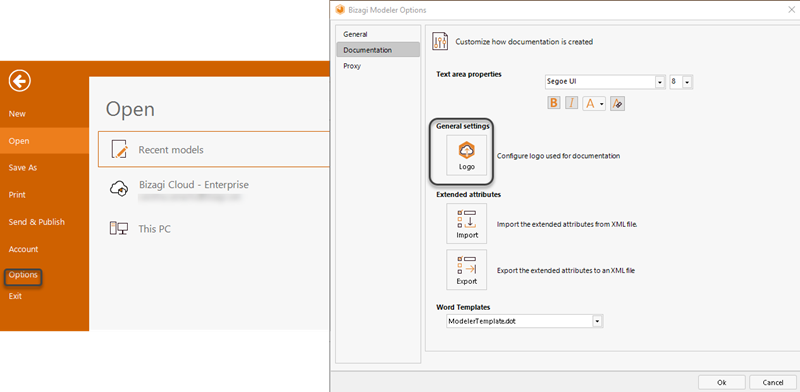Click the clear formatting eraser icon
Screen dimensions: 800x392
617,103
